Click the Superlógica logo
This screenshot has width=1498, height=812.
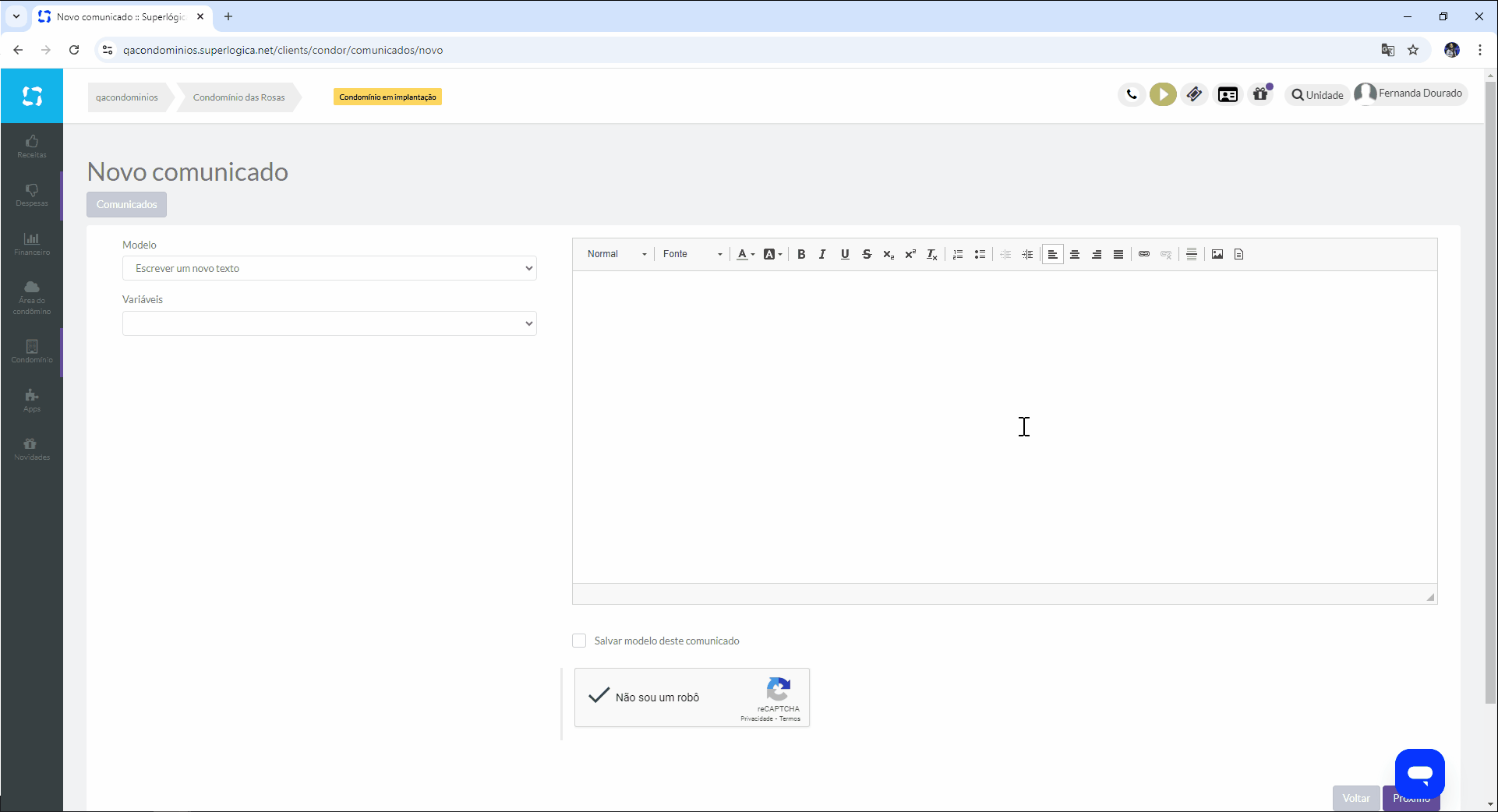32,96
